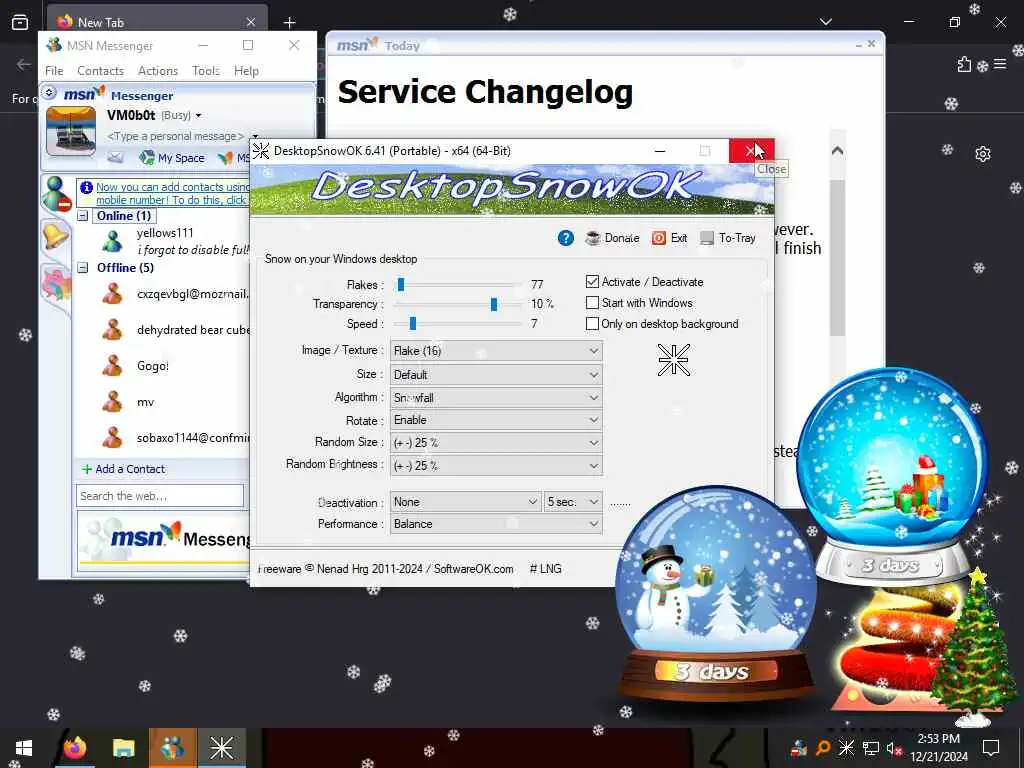Open the notification center icon
This screenshot has width=1024, height=768.
991,748
